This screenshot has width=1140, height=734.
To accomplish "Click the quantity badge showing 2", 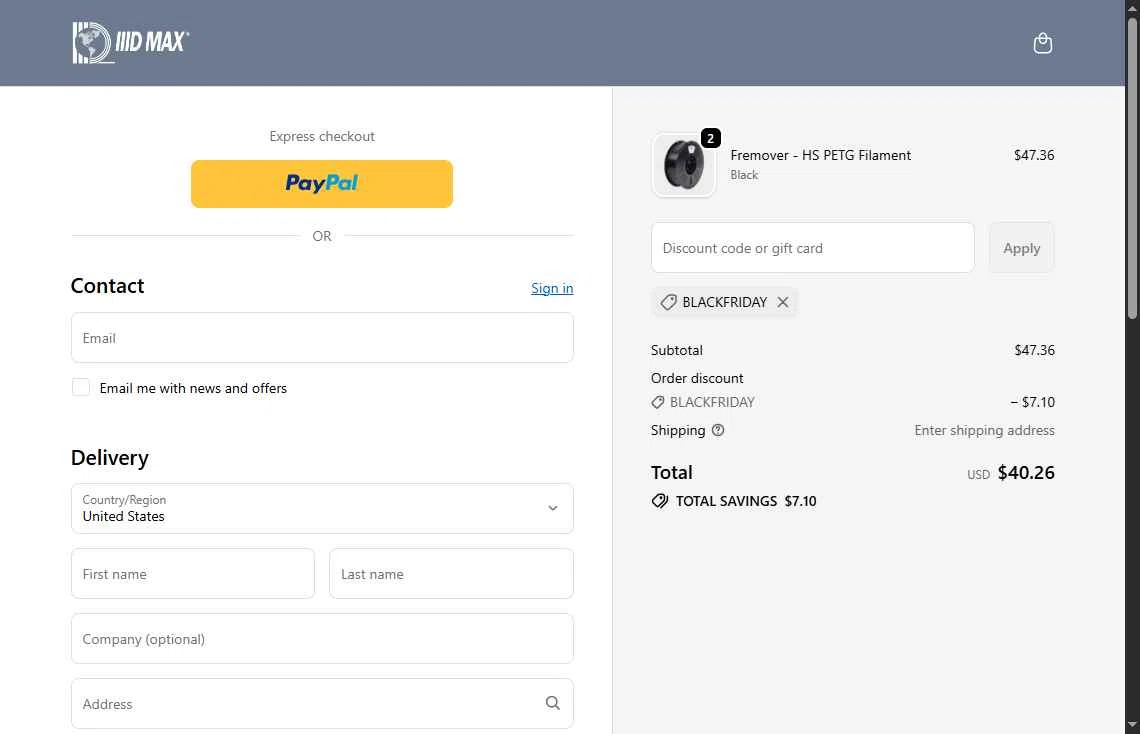I will (710, 138).
